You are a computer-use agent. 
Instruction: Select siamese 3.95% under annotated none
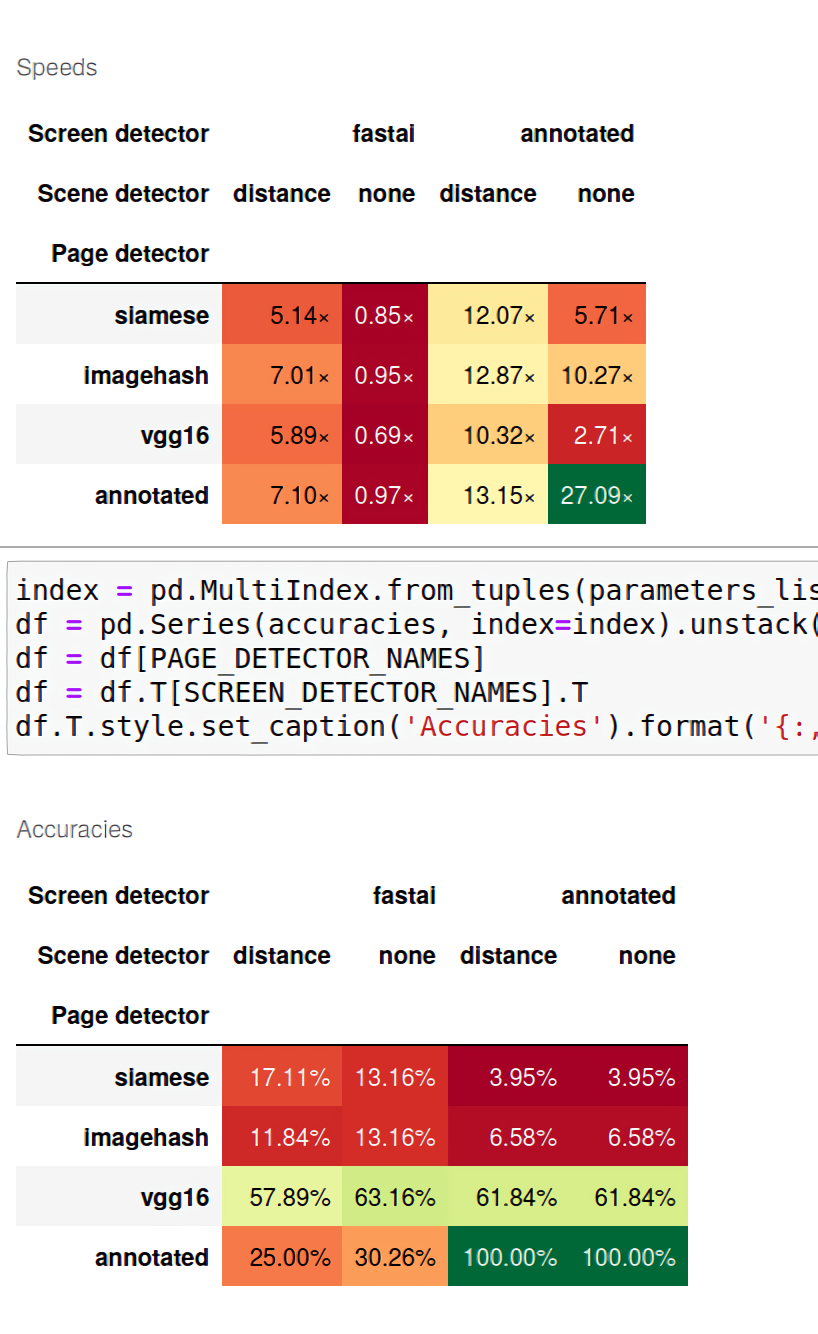click(x=628, y=1076)
